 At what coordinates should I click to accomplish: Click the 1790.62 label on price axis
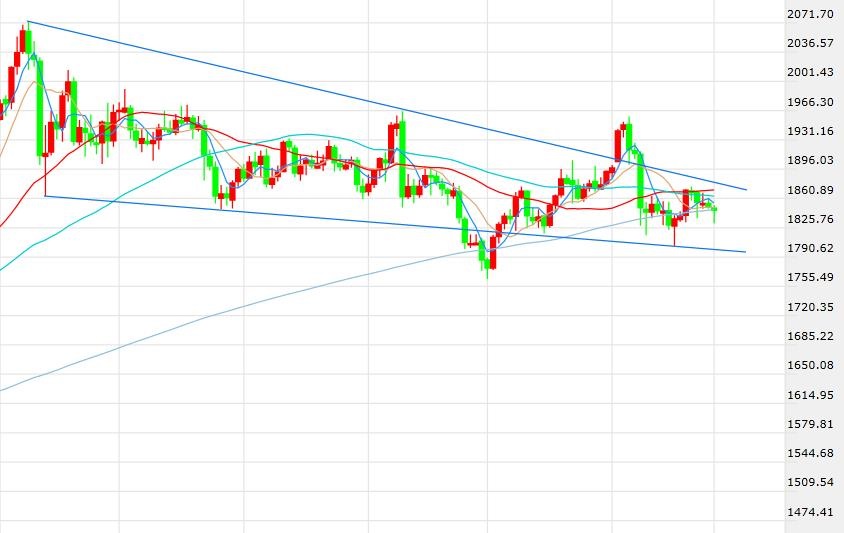click(x=810, y=248)
